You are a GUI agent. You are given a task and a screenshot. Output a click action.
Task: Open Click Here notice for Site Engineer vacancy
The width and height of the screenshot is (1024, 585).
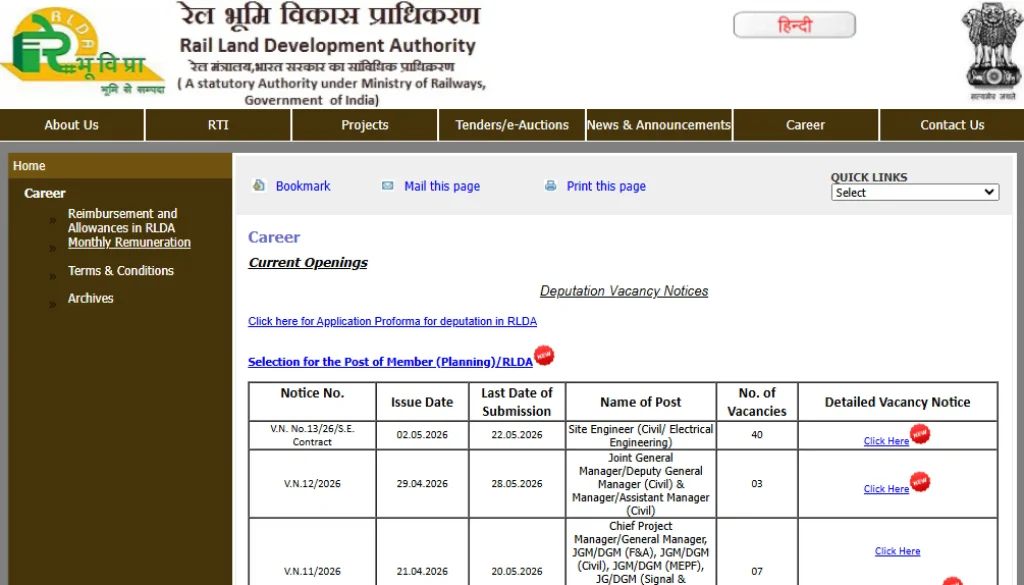point(886,441)
